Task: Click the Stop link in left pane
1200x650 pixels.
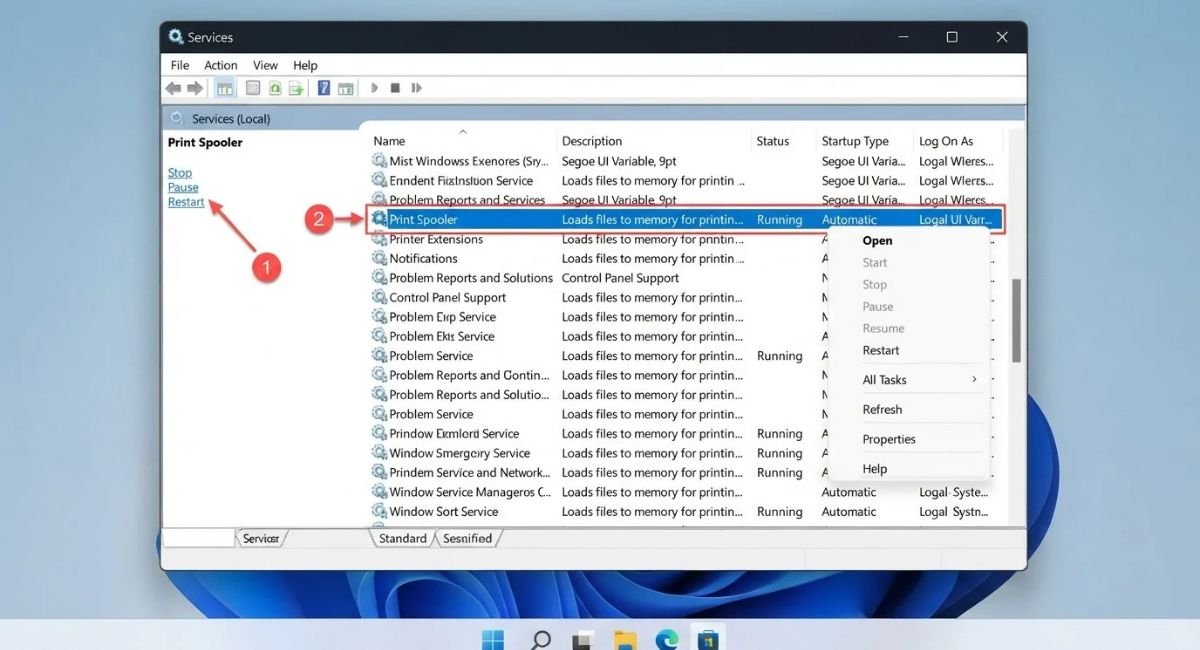Action: [x=180, y=173]
